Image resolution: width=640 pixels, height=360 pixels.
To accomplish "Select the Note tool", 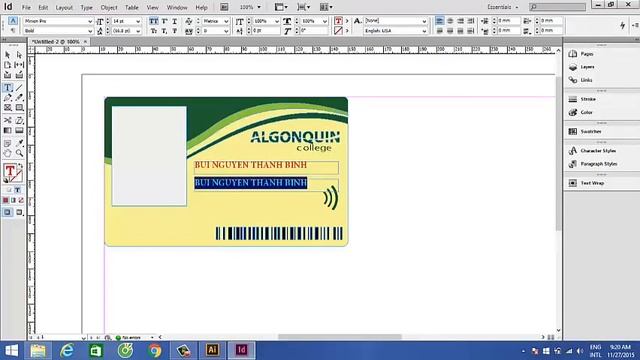I will coord(7,143).
